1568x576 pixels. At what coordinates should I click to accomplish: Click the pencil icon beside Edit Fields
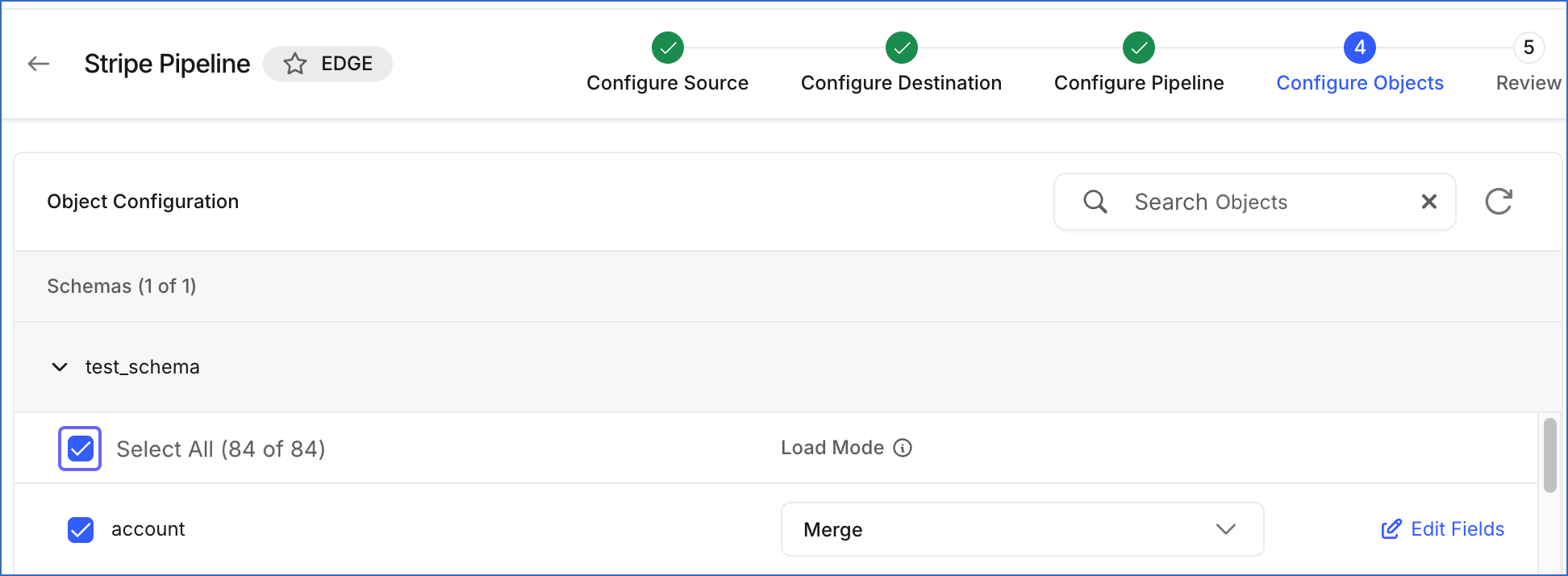1391,529
